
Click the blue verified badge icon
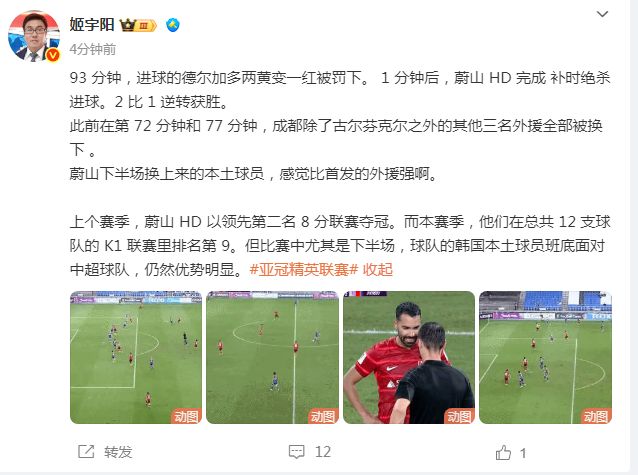(173, 25)
